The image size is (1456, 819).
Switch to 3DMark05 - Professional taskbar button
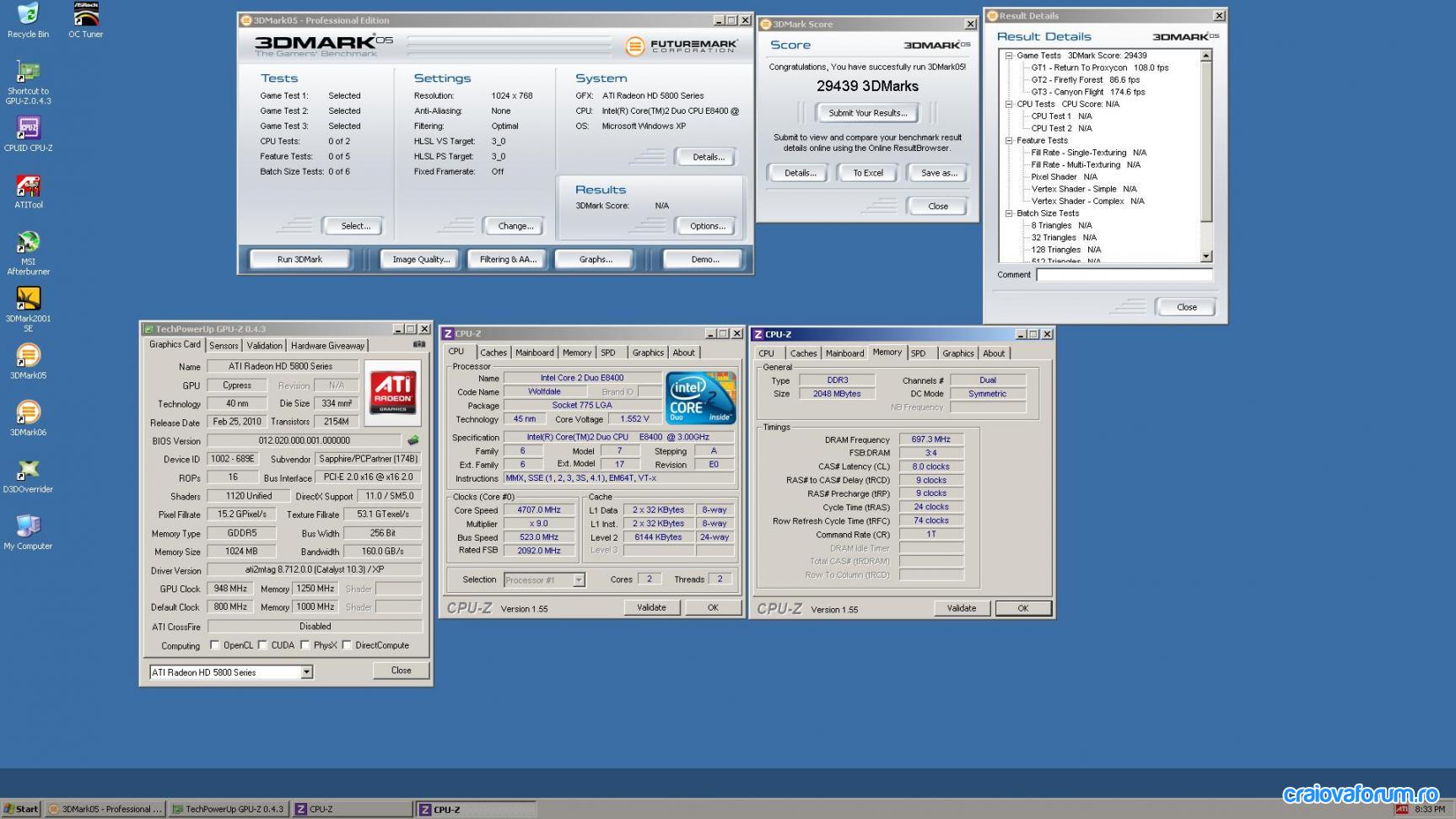tap(105, 809)
